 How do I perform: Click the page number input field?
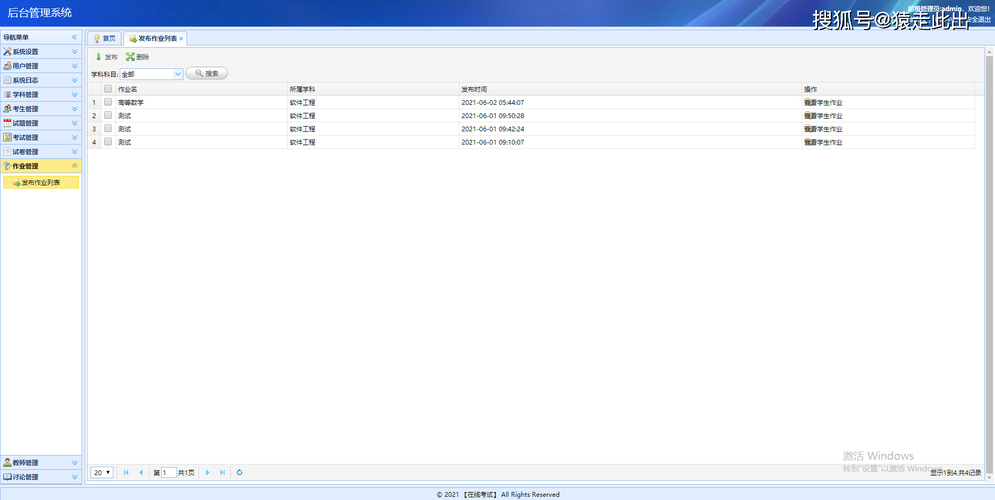click(169, 473)
